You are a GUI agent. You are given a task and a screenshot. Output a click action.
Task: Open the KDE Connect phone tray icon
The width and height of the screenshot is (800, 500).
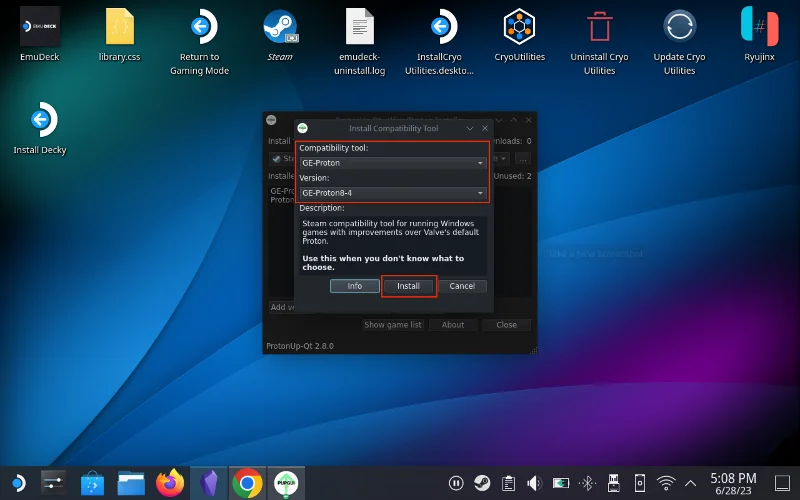point(639,483)
